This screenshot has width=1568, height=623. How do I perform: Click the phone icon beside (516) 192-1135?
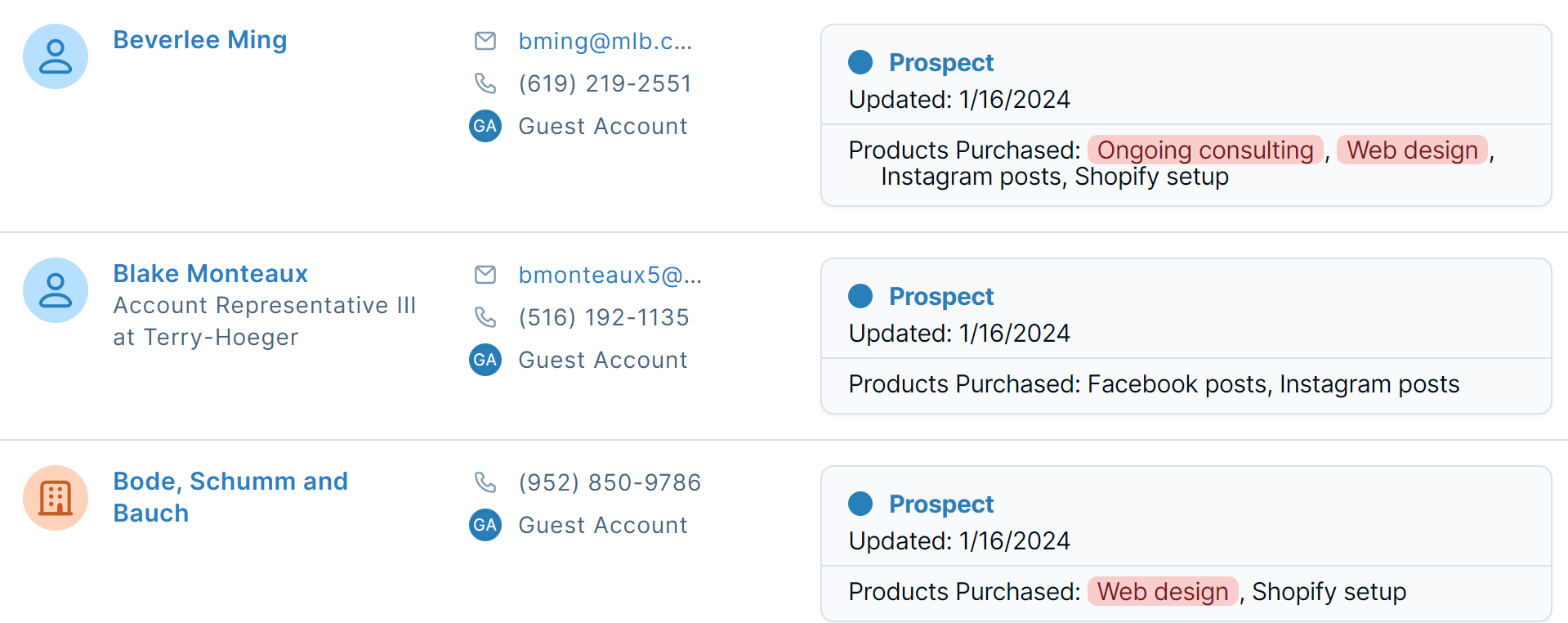(x=485, y=317)
